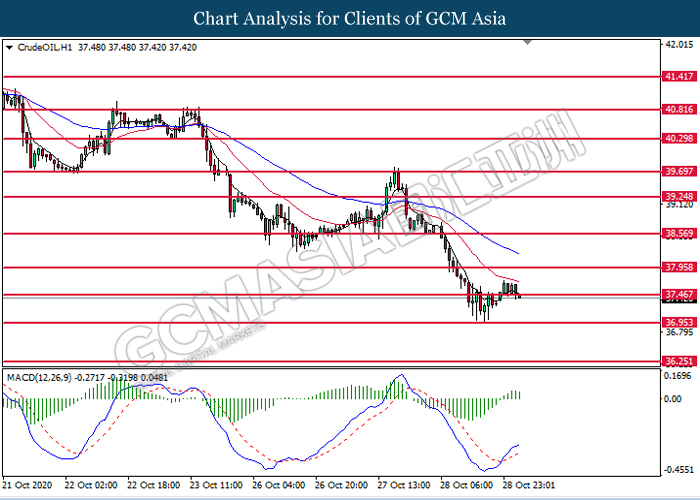The image size is (700, 500).
Task: Select the 36.953 price level label
Action: (x=679, y=322)
